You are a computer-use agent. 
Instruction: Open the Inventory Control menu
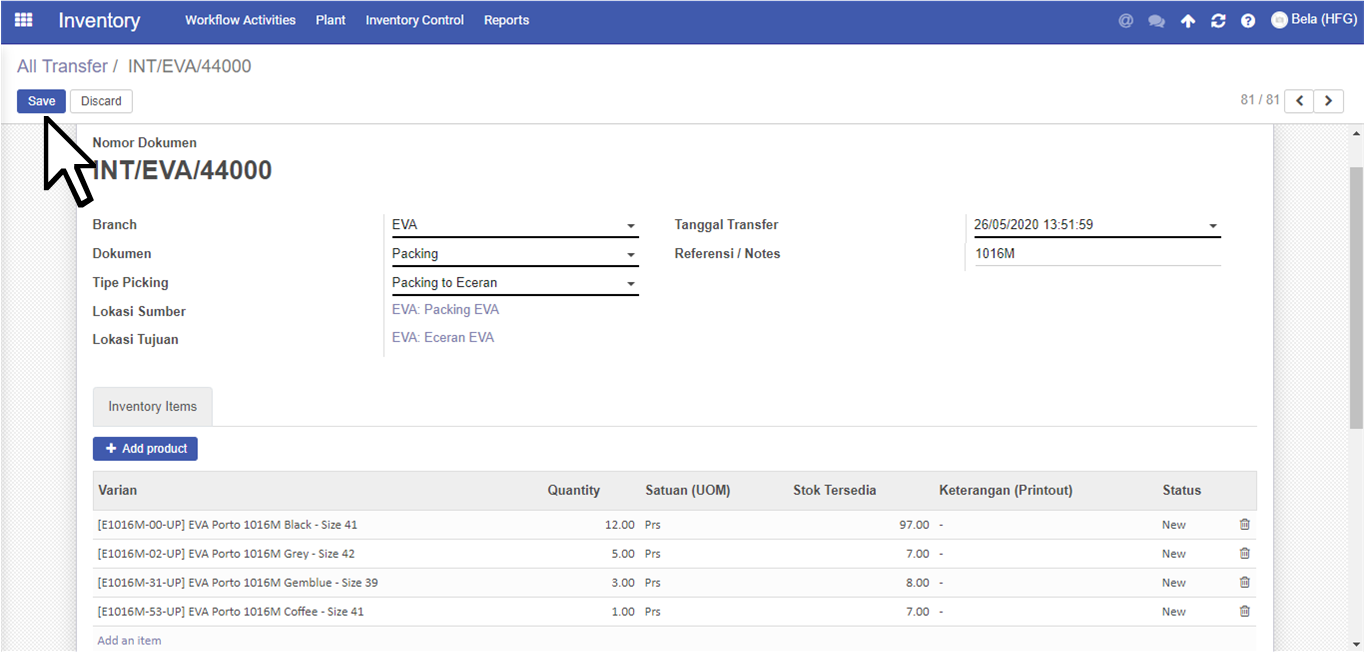[415, 20]
